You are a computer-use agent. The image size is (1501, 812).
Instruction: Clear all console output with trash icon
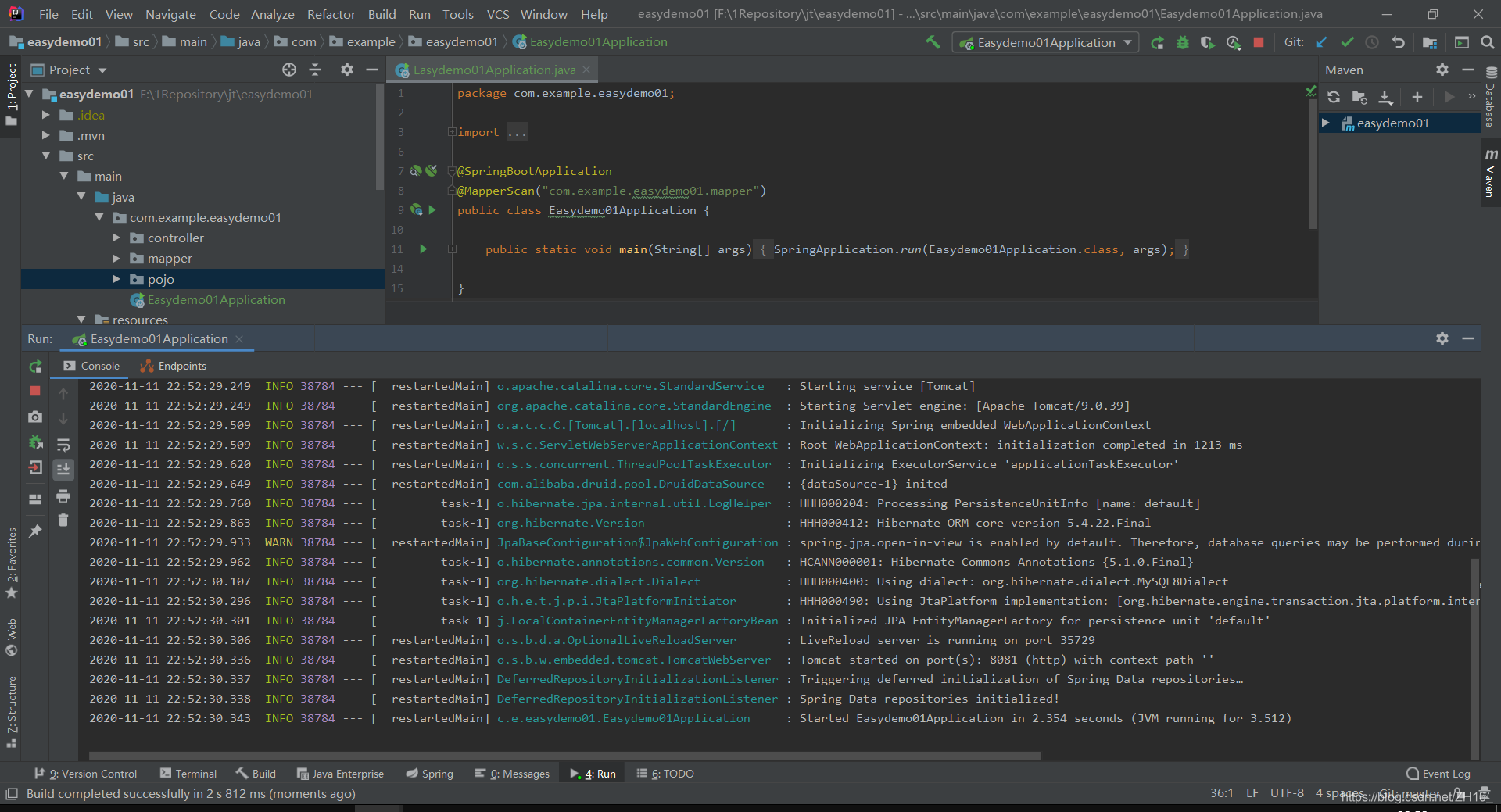pos(63,520)
